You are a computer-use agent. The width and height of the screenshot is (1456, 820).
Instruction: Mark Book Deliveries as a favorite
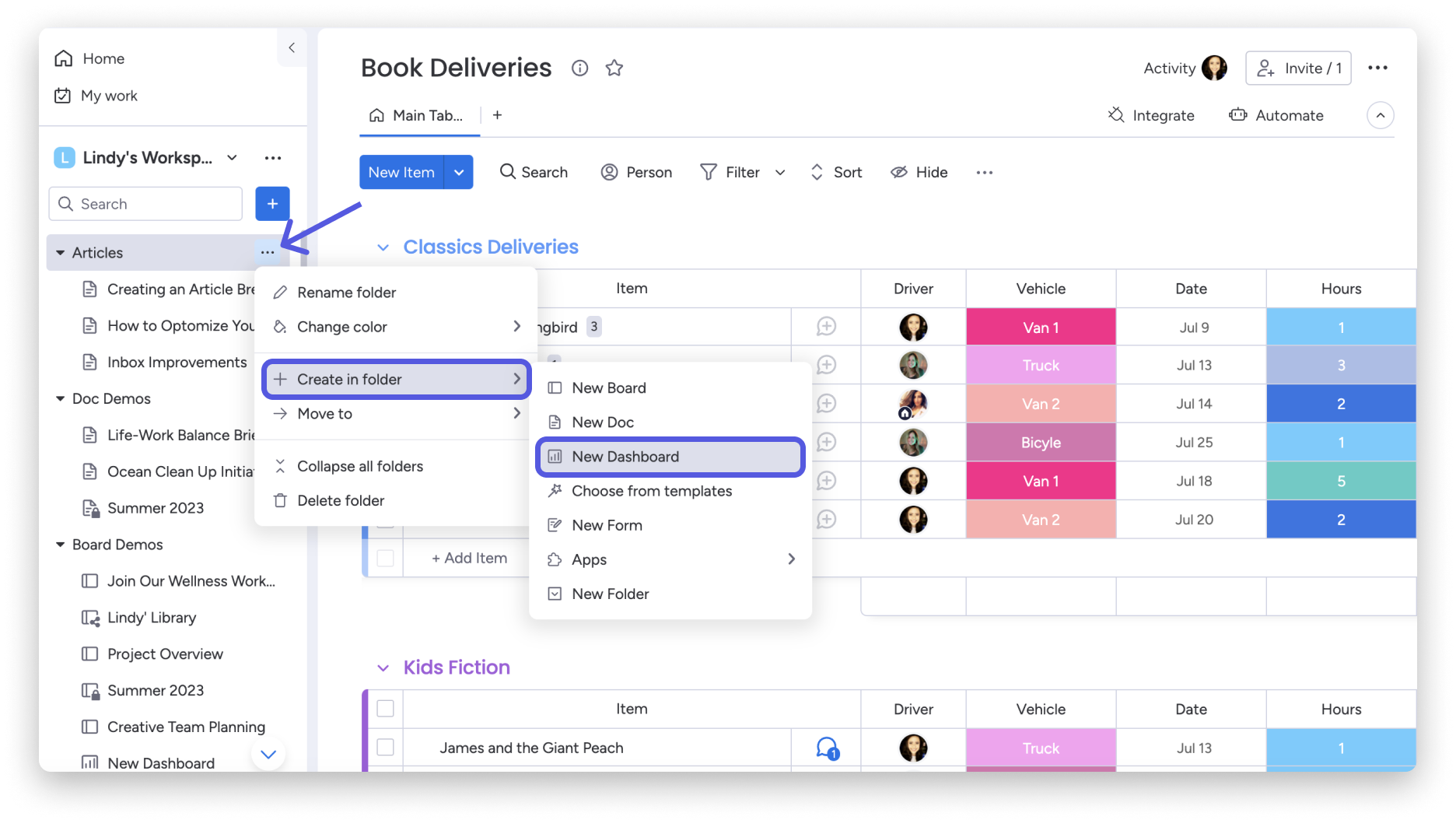point(614,68)
